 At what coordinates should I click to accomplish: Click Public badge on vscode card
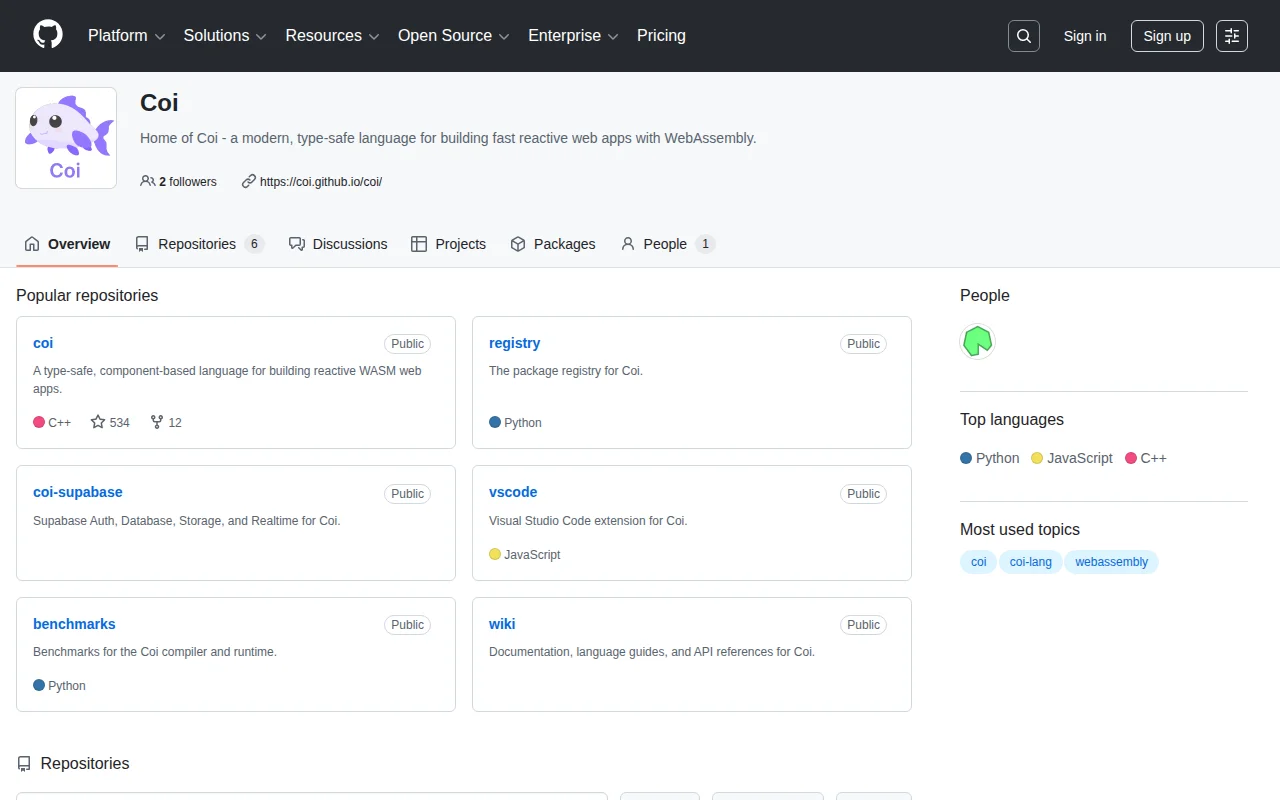pyautogui.click(x=864, y=493)
